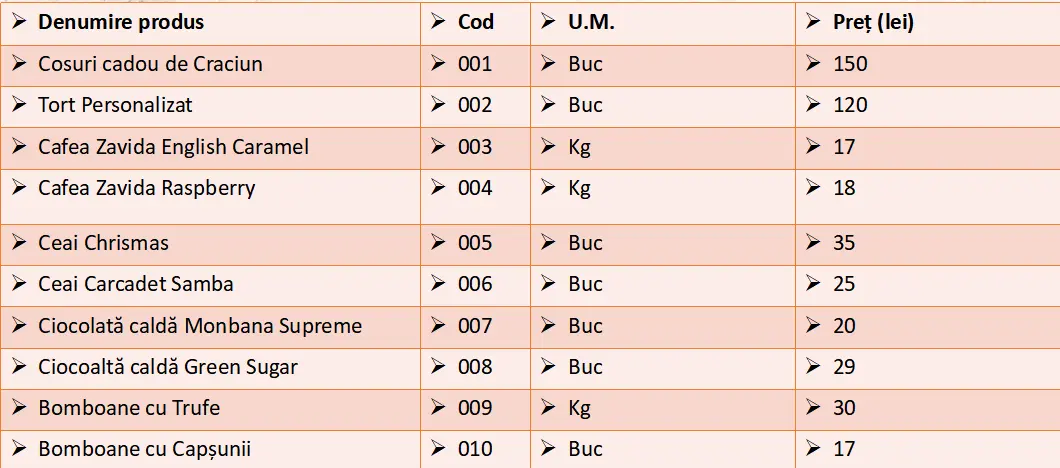This screenshot has width=1060, height=468.
Task: Select price 29 in the Green Sugar row
Action: 844,367
